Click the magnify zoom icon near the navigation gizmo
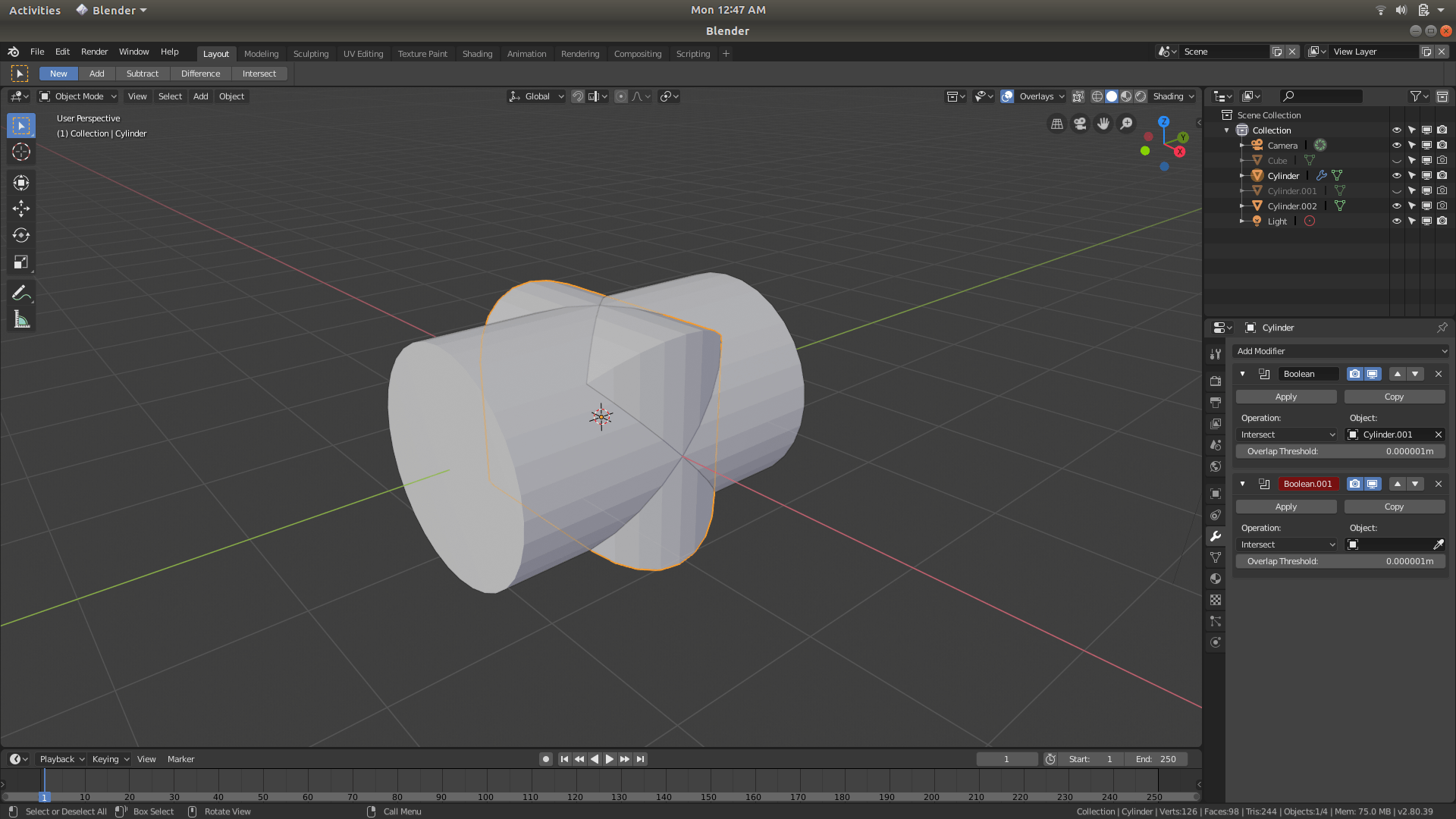The width and height of the screenshot is (1456, 819). [x=1127, y=124]
